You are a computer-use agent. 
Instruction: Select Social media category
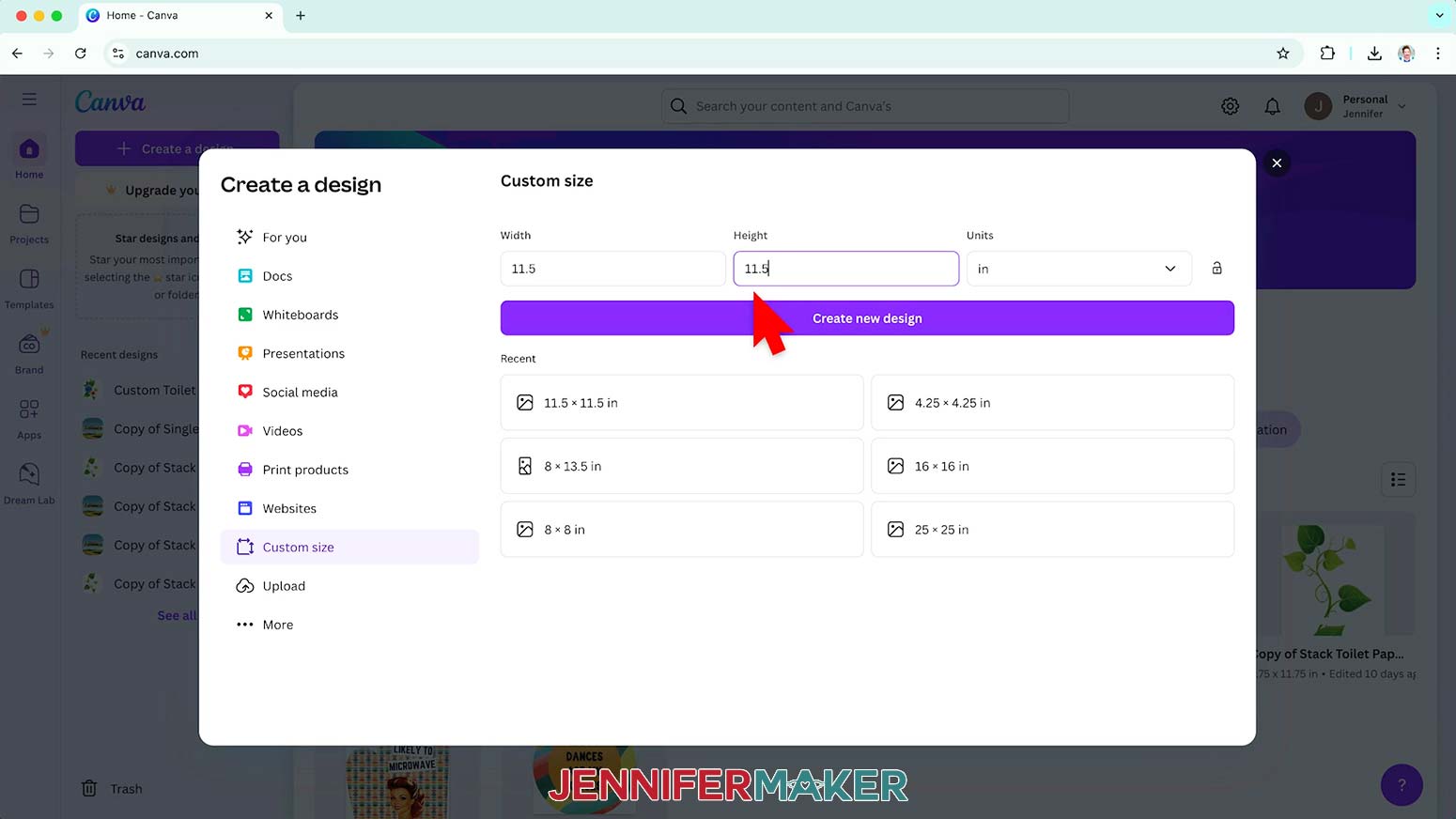click(349, 392)
